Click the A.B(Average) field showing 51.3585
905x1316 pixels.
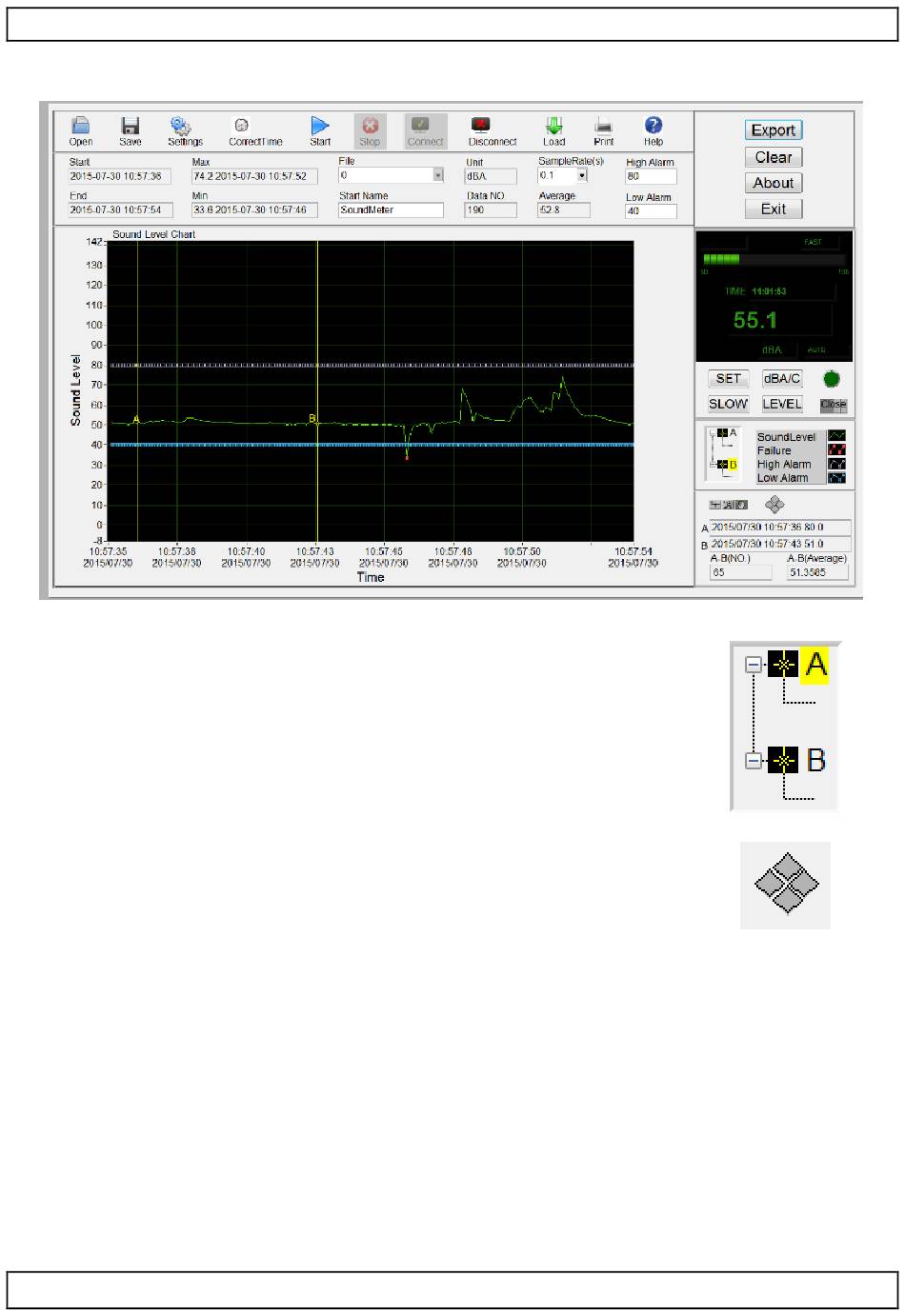point(817,572)
